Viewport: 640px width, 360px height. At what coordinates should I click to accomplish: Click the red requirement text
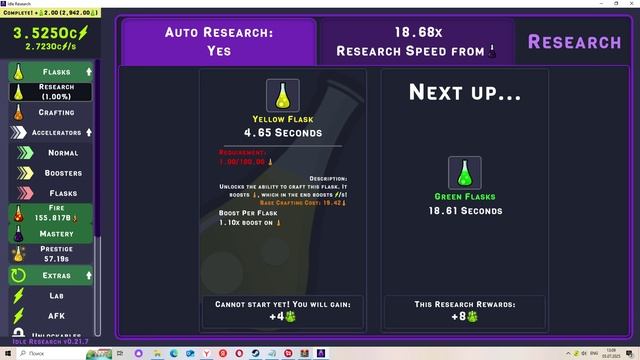245,157
